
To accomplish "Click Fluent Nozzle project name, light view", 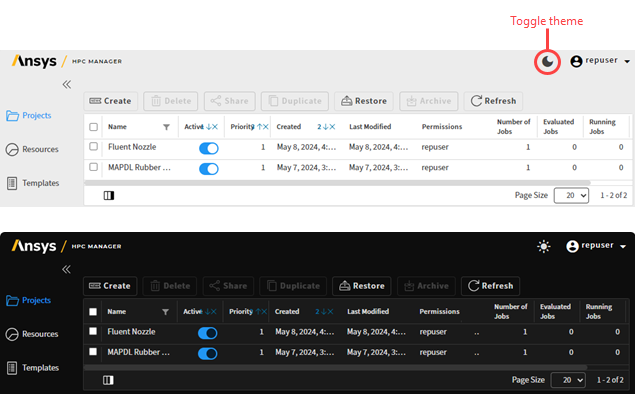I will (x=132, y=147).
